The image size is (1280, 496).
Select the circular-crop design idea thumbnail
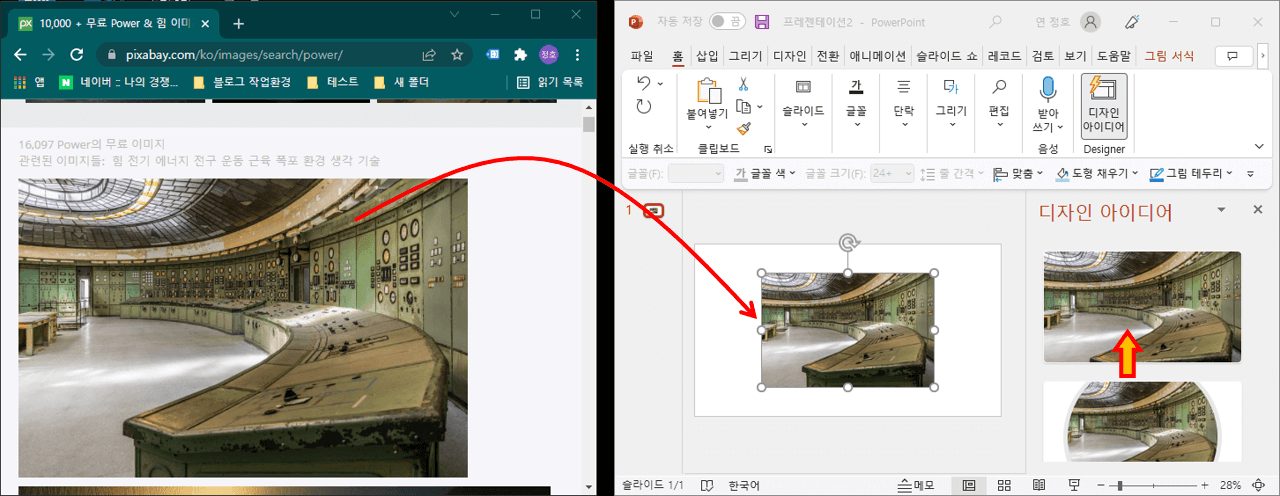coord(1142,421)
